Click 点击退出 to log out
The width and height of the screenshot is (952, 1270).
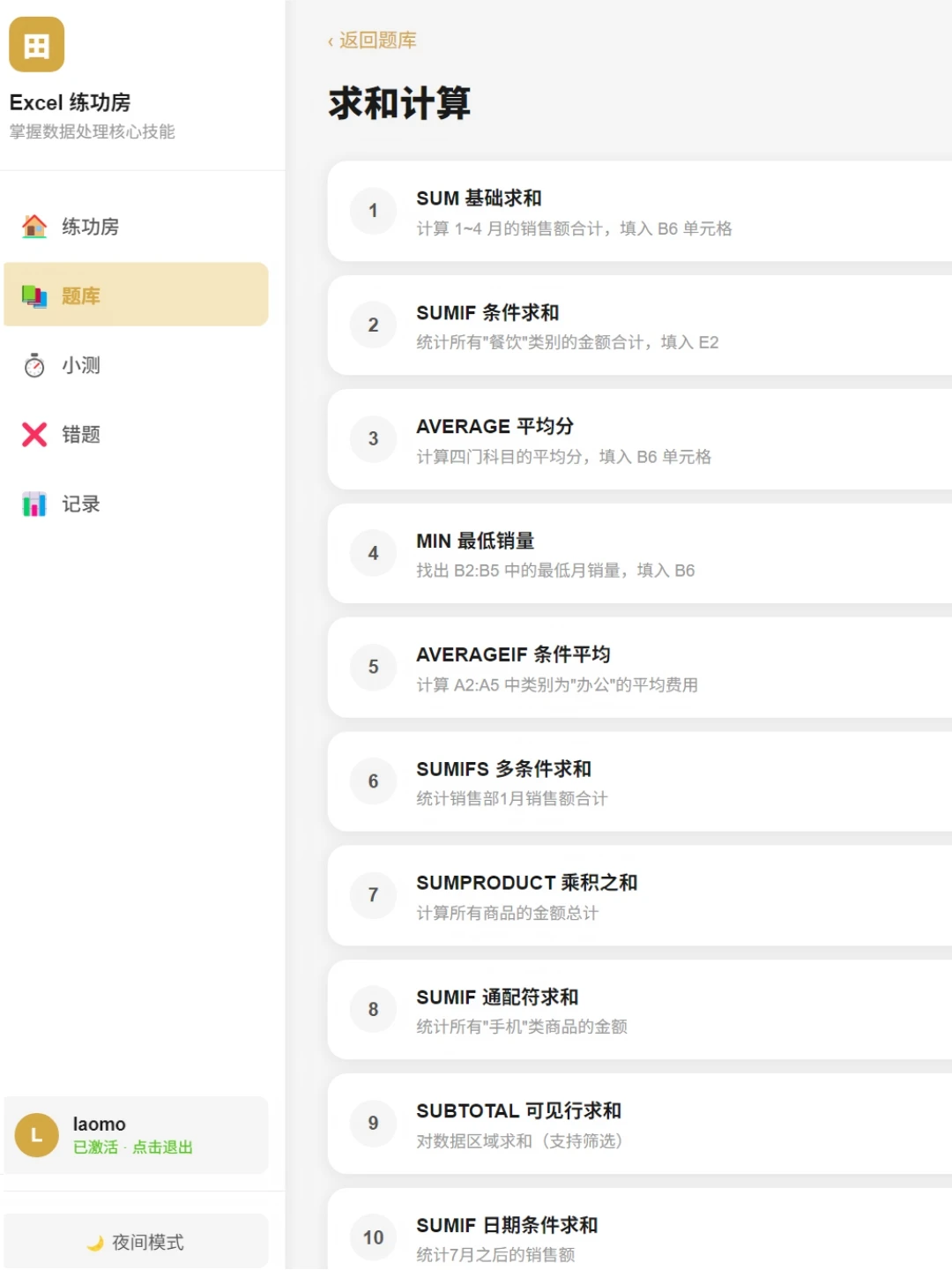pyautogui.click(x=162, y=1147)
